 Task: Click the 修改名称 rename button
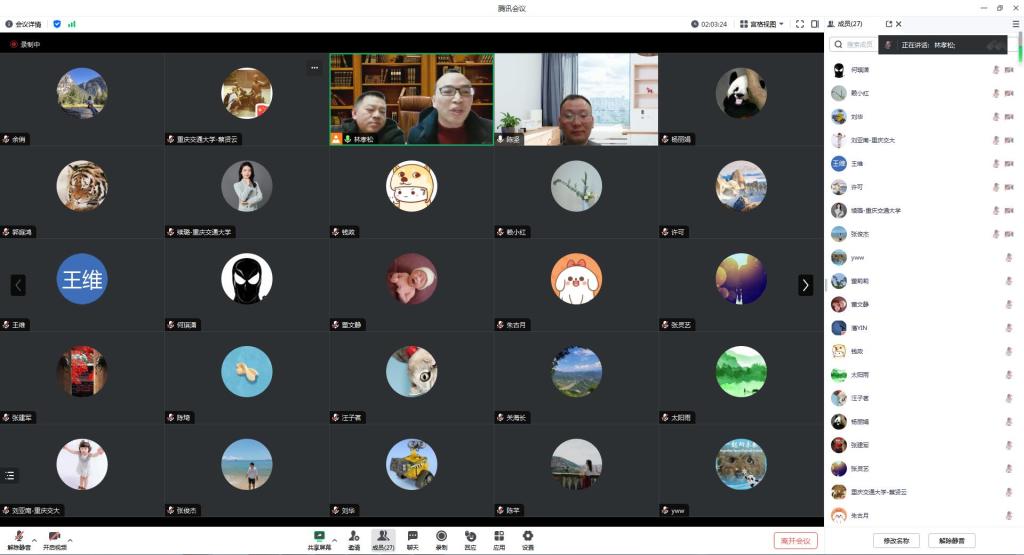[x=896, y=541]
